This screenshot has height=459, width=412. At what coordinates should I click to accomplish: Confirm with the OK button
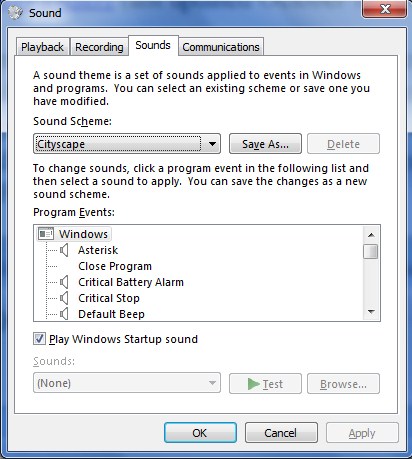[x=200, y=433]
